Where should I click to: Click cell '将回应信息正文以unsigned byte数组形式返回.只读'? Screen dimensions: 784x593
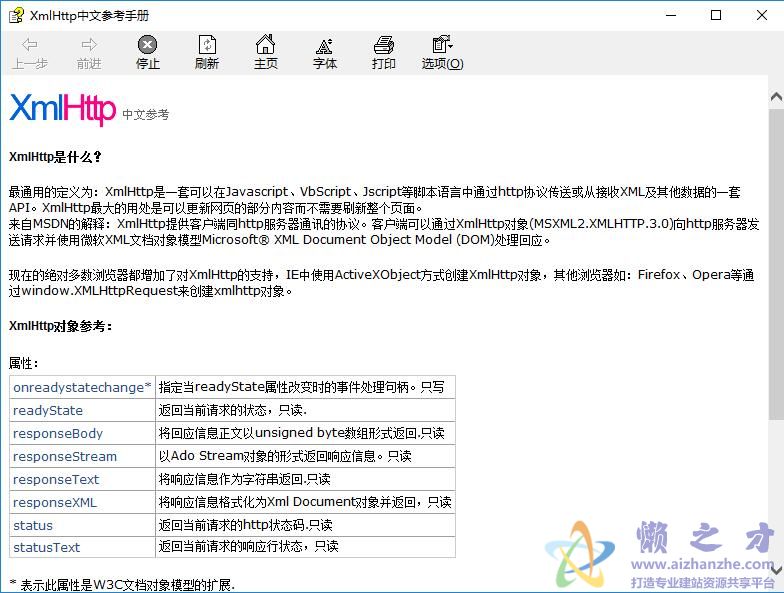(x=306, y=434)
